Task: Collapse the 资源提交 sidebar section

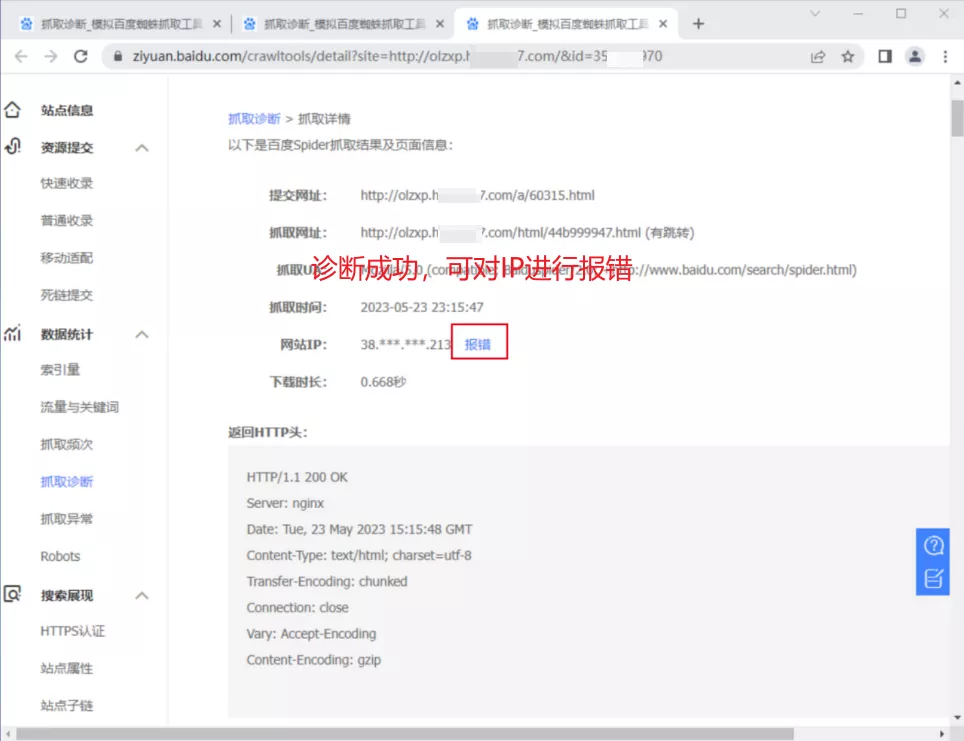Action: pyautogui.click(x=142, y=148)
